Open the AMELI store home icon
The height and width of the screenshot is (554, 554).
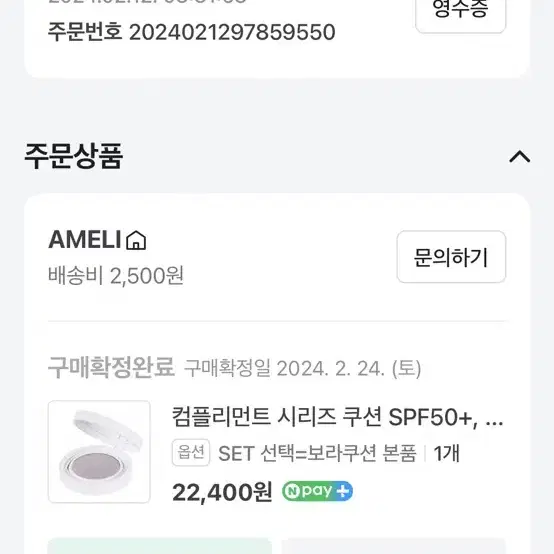(136, 240)
